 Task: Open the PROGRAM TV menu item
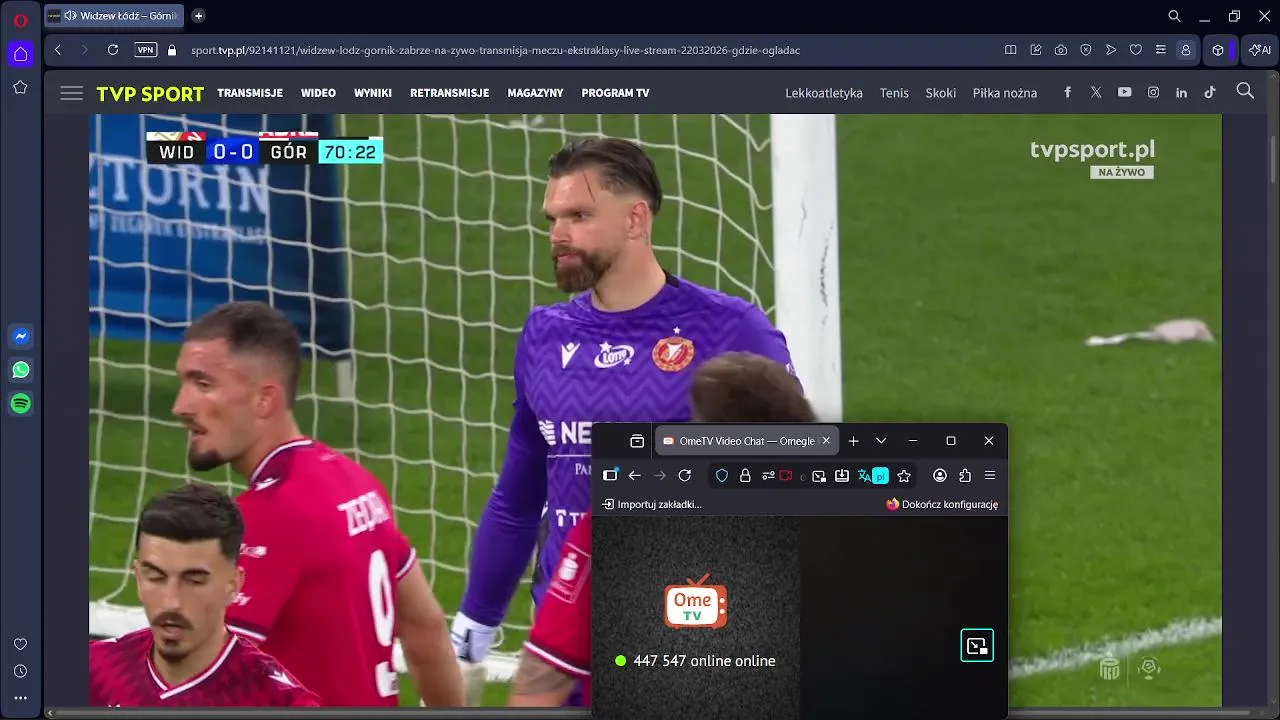615,93
